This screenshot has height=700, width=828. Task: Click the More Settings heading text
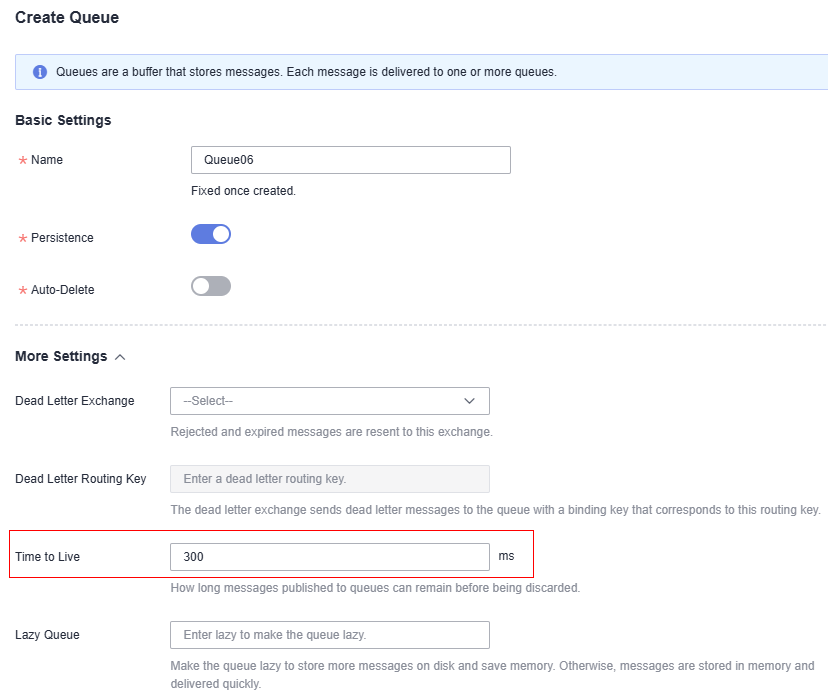[x=61, y=356]
